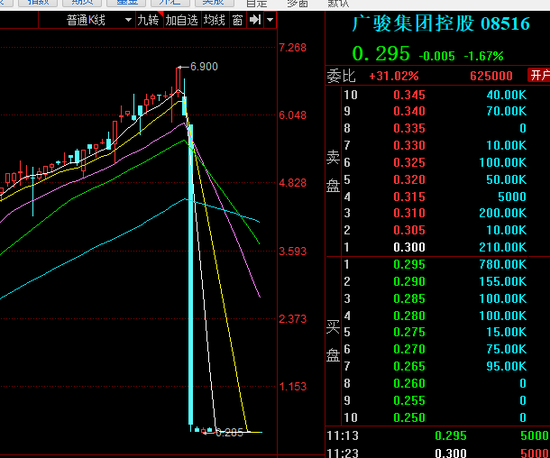Select sell level 10 price 0.345
550x458 pixels.
409,95
